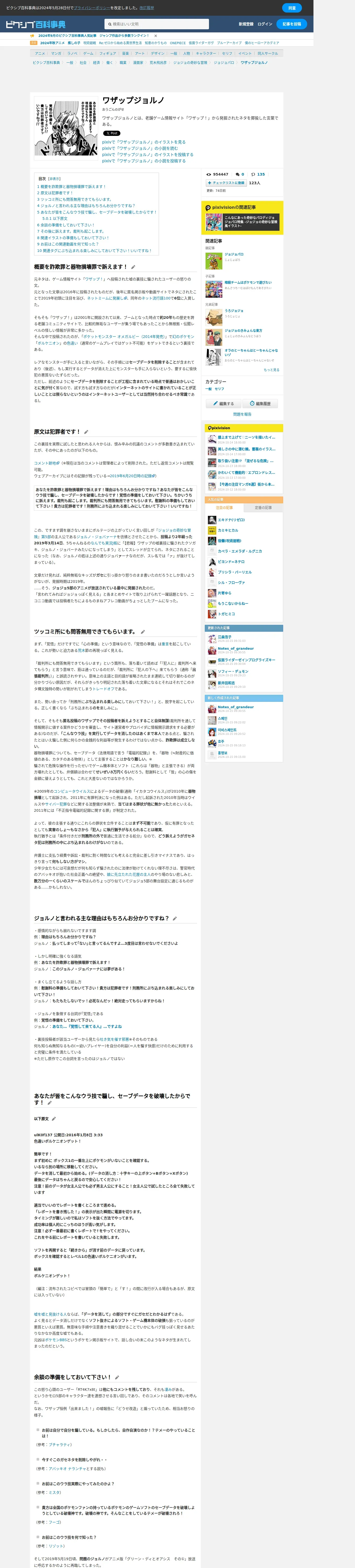
Task: Open trending tag ブルーアーカイブ
Action: click(x=229, y=43)
